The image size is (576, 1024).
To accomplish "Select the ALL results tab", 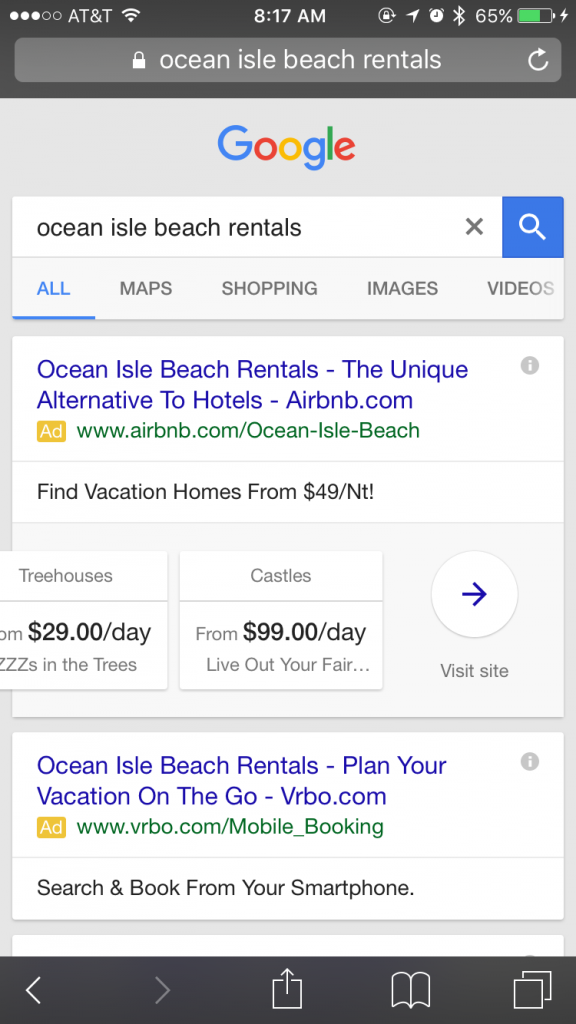I will click(x=53, y=288).
